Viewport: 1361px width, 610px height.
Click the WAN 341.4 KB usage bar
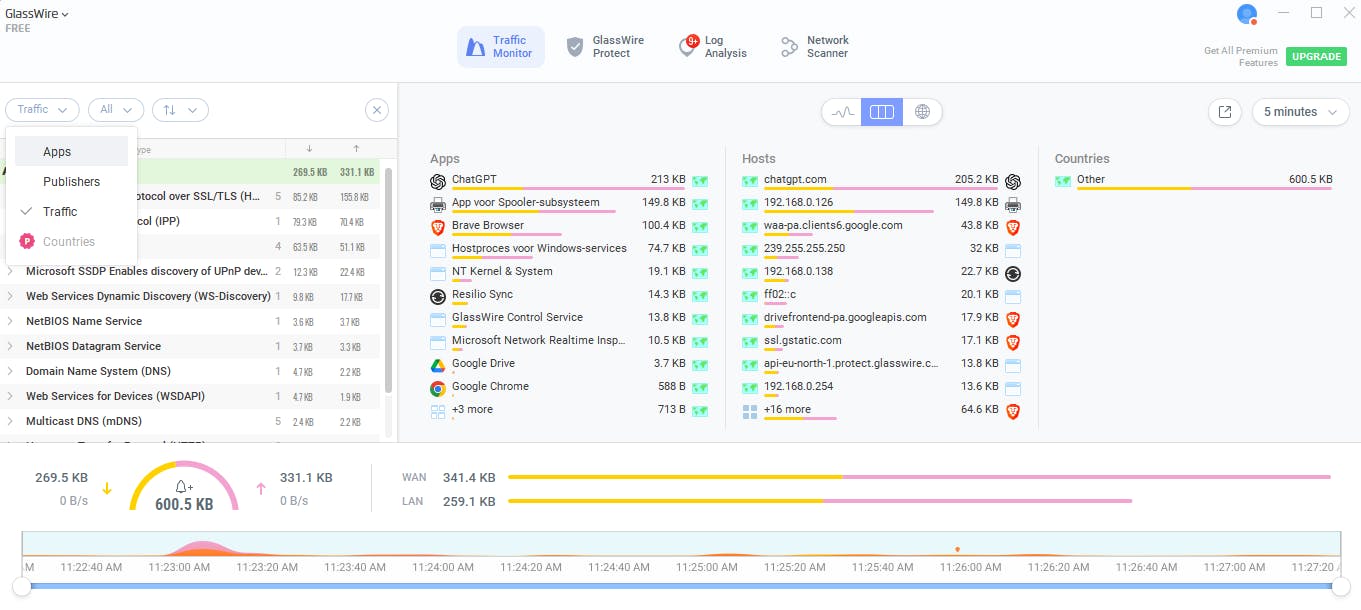[920, 477]
